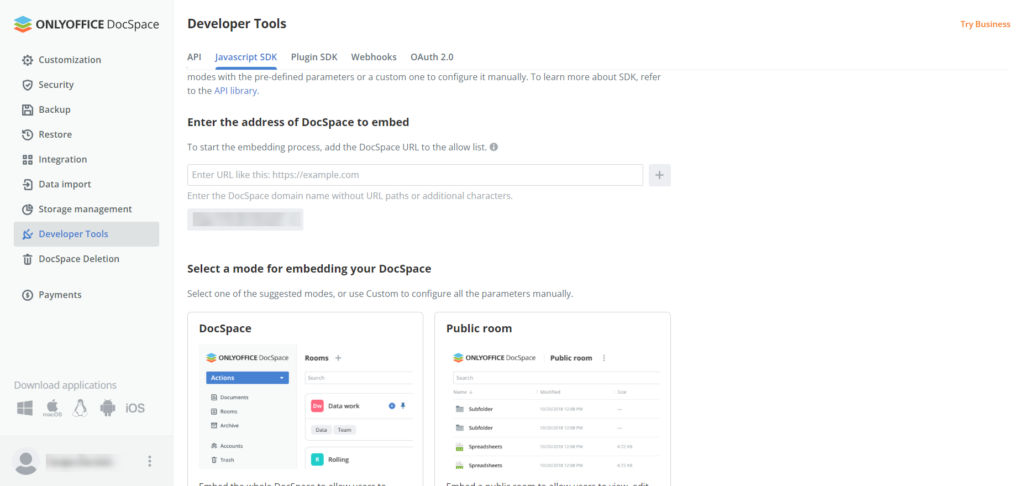Download the macOS application
The height and width of the screenshot is (486, 1024).
pos(52,408)
